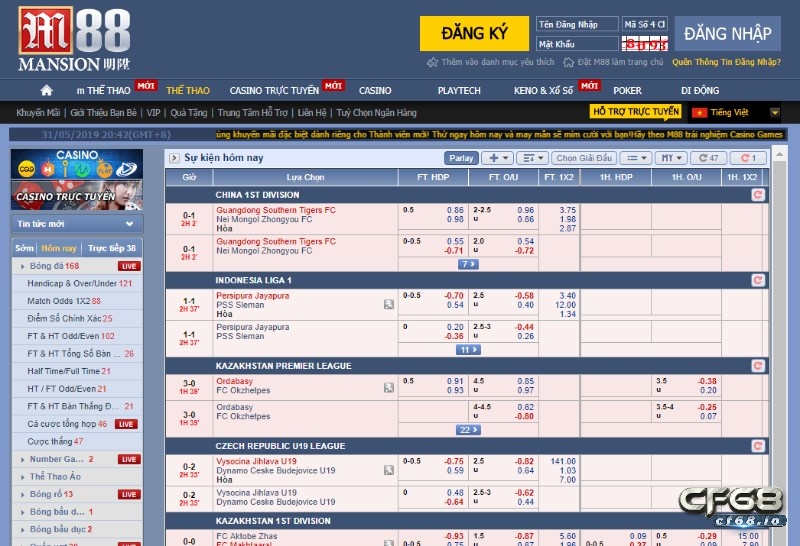
Task: Open the language selector dropdown arrow
Action: click(774, 113)
